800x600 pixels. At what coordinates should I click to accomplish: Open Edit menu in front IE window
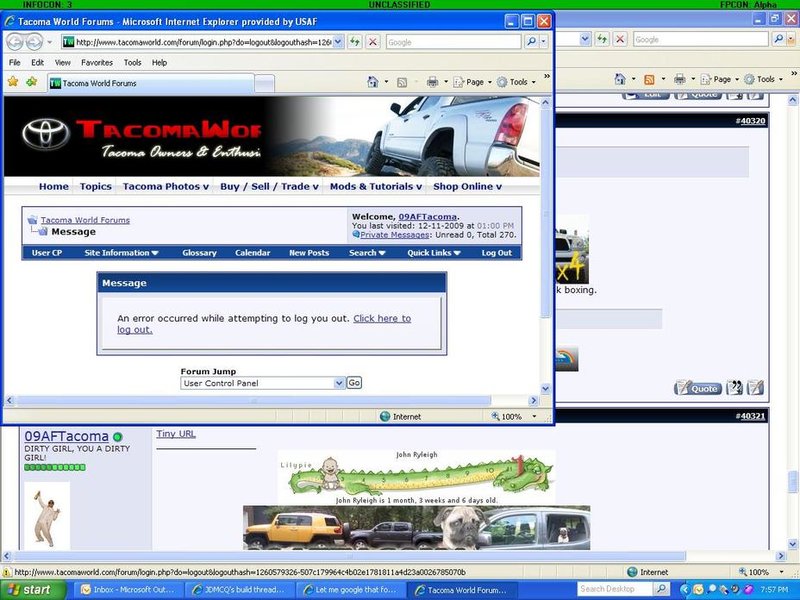coord(37,62)
